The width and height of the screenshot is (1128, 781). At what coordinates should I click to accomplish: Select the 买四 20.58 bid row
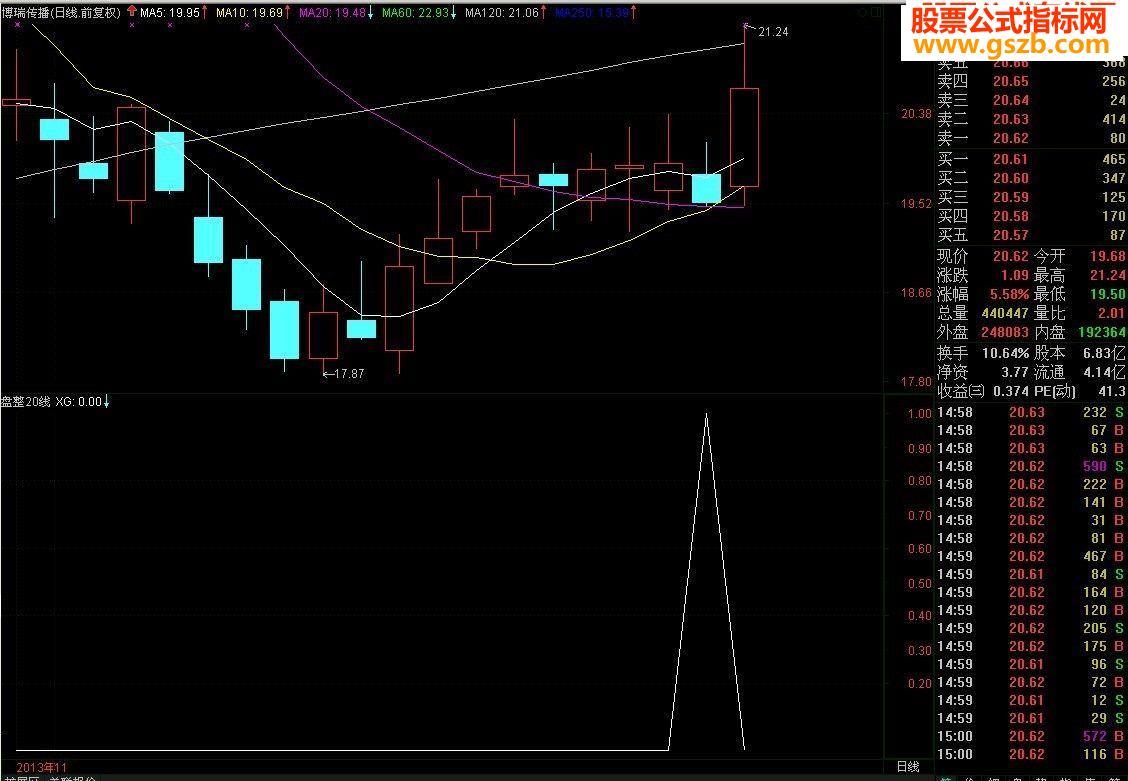[1031, 216]
